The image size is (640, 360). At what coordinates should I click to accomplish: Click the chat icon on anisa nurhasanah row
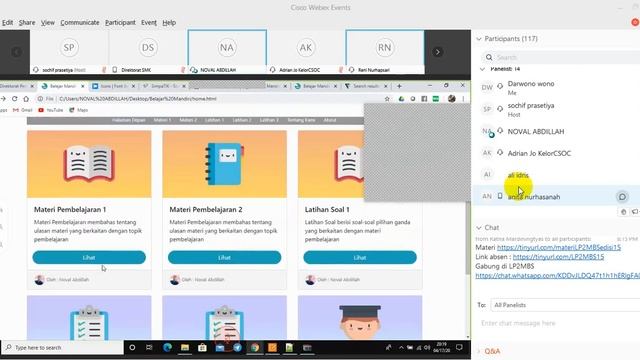coord(622,197)
